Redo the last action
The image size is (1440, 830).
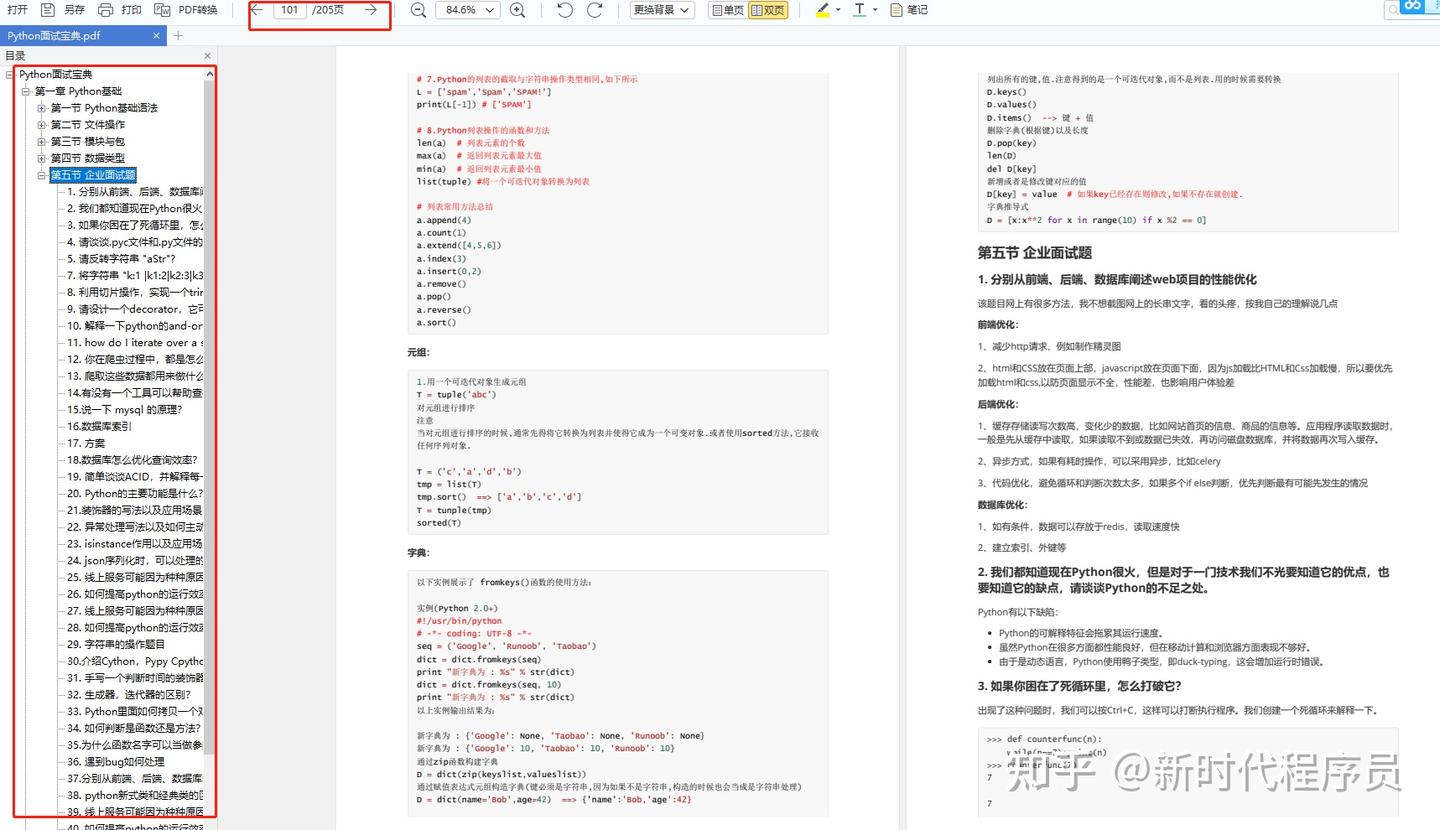pos(594,9)
